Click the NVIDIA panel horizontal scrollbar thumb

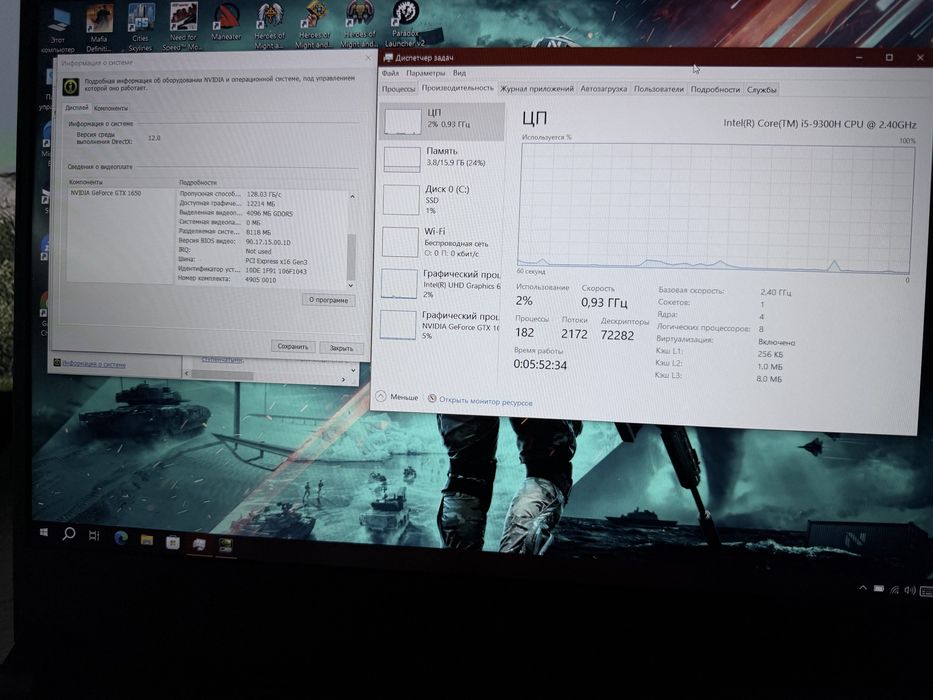click(223, 376)
